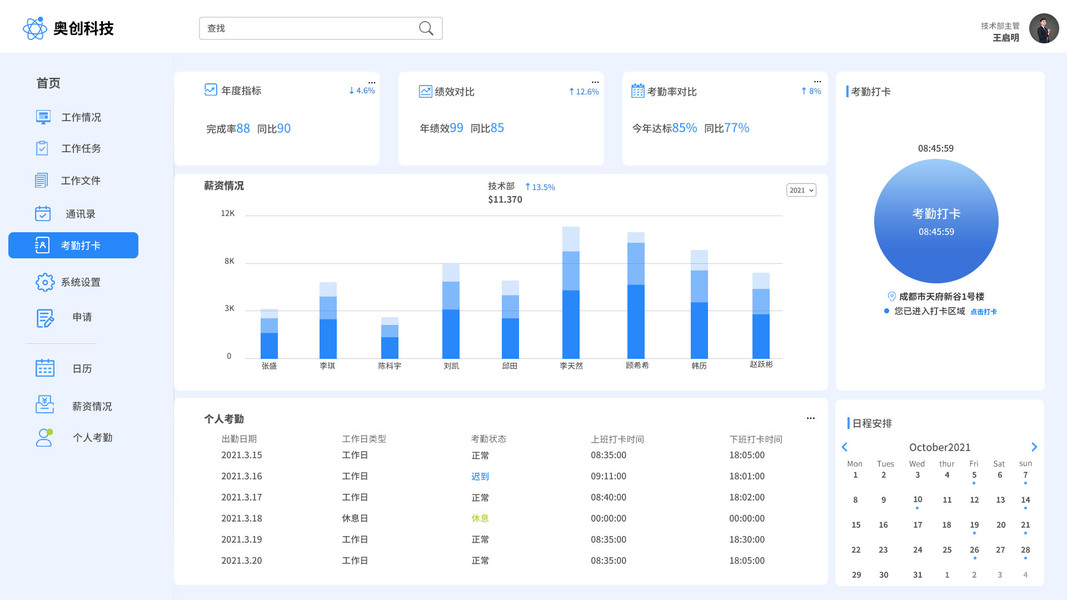
Task: Open 首页 in the sidebar
Action: click(48, 83)
